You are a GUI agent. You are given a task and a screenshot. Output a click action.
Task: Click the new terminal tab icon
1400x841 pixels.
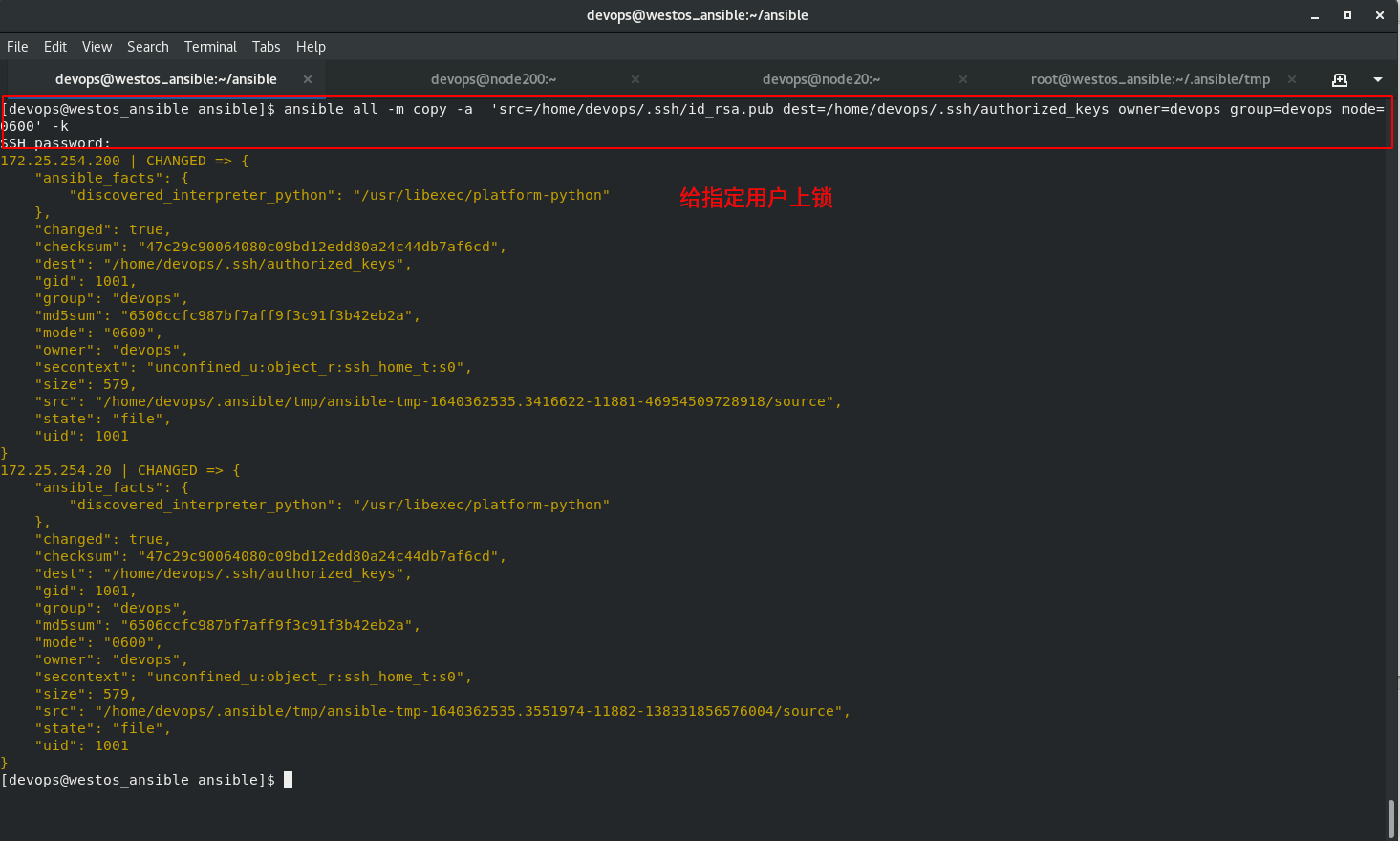pyautogui.click(x=1340, y=79)
